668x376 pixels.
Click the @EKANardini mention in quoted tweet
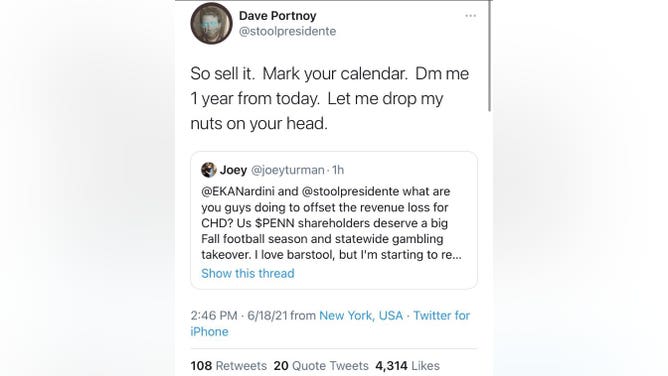[238, 192]
